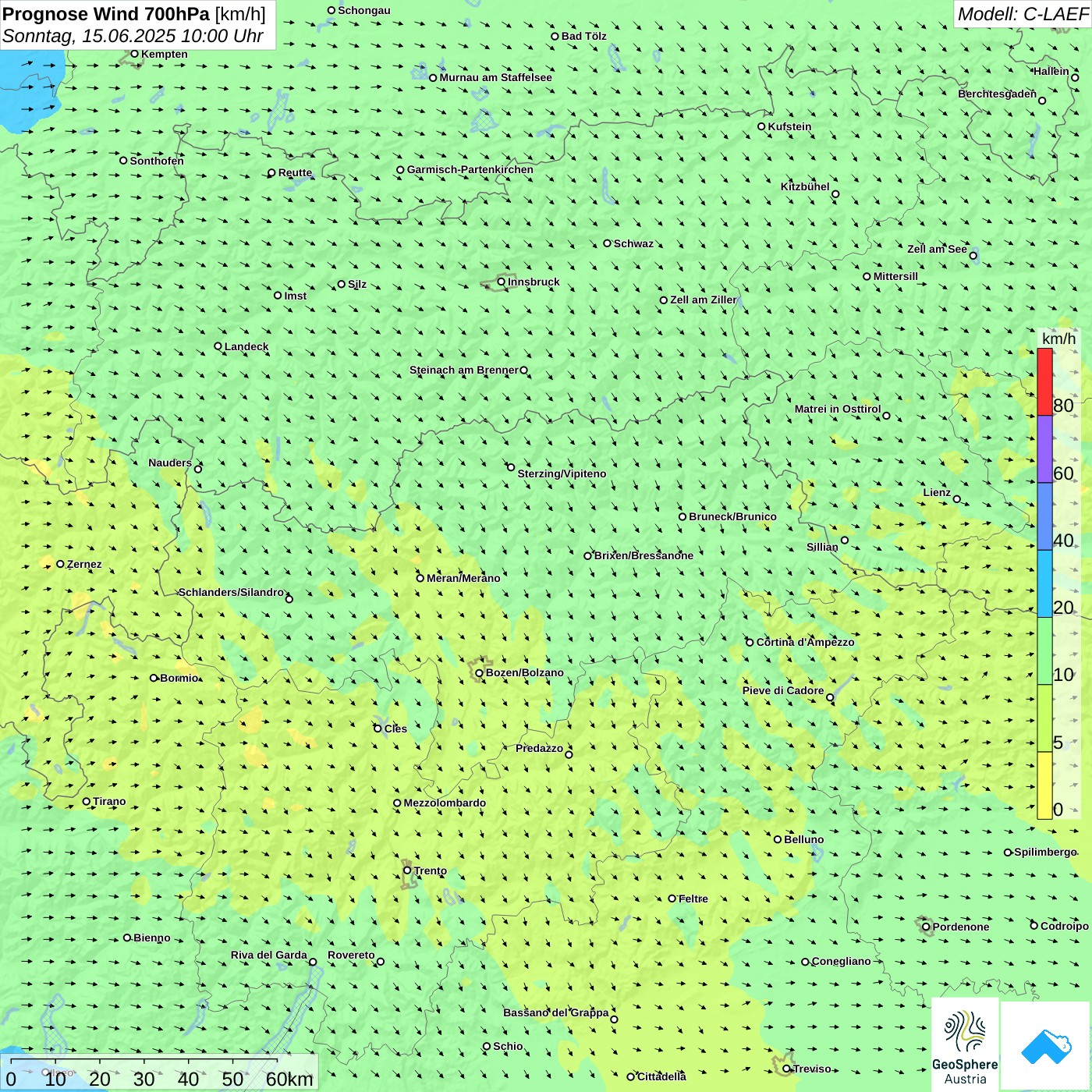Click the Innsbruck city marker

502,282
